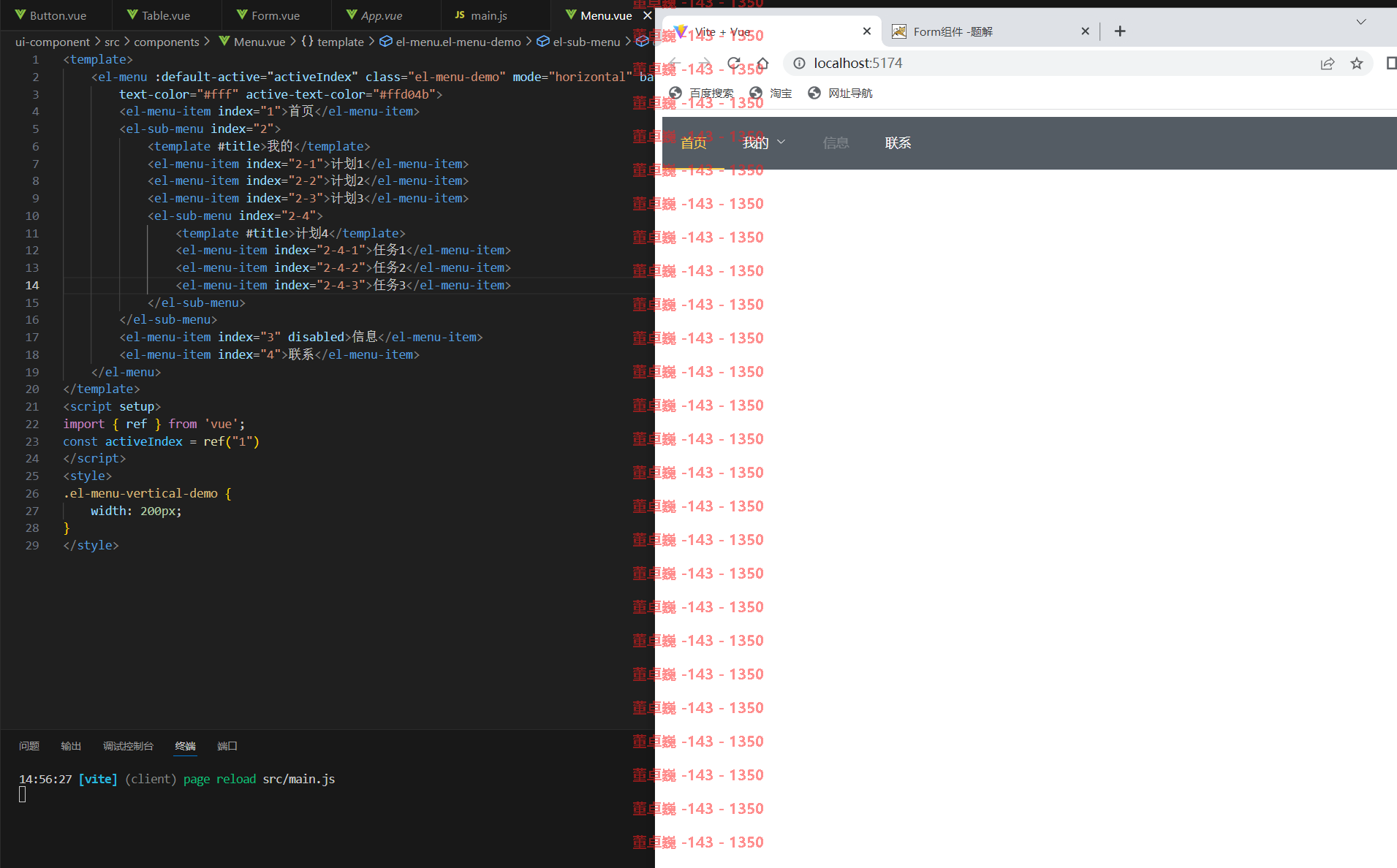Click Menu.vue in the breadcrumb path

260,42
